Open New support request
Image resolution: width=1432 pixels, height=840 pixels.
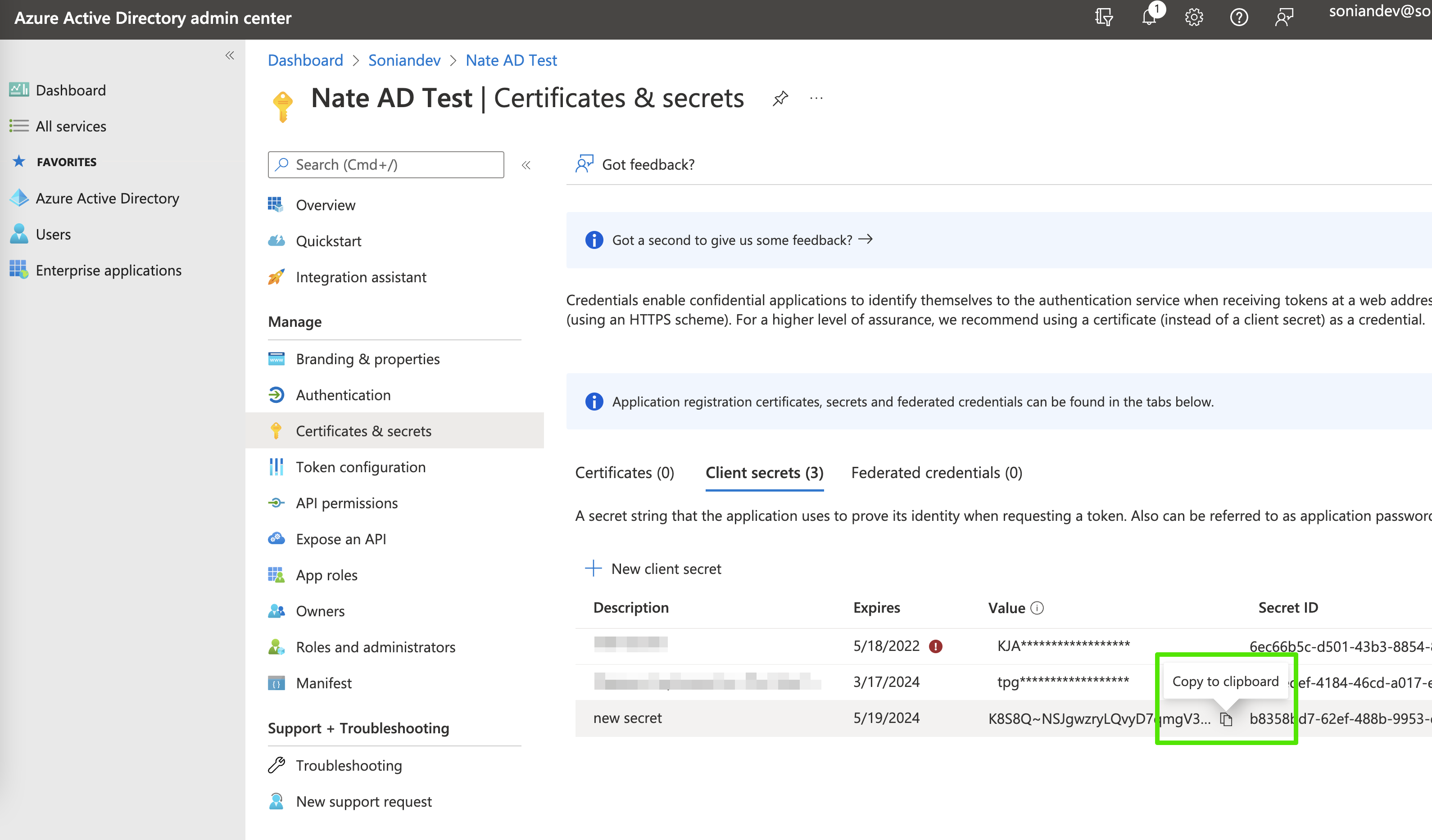[x=364, y=801]
